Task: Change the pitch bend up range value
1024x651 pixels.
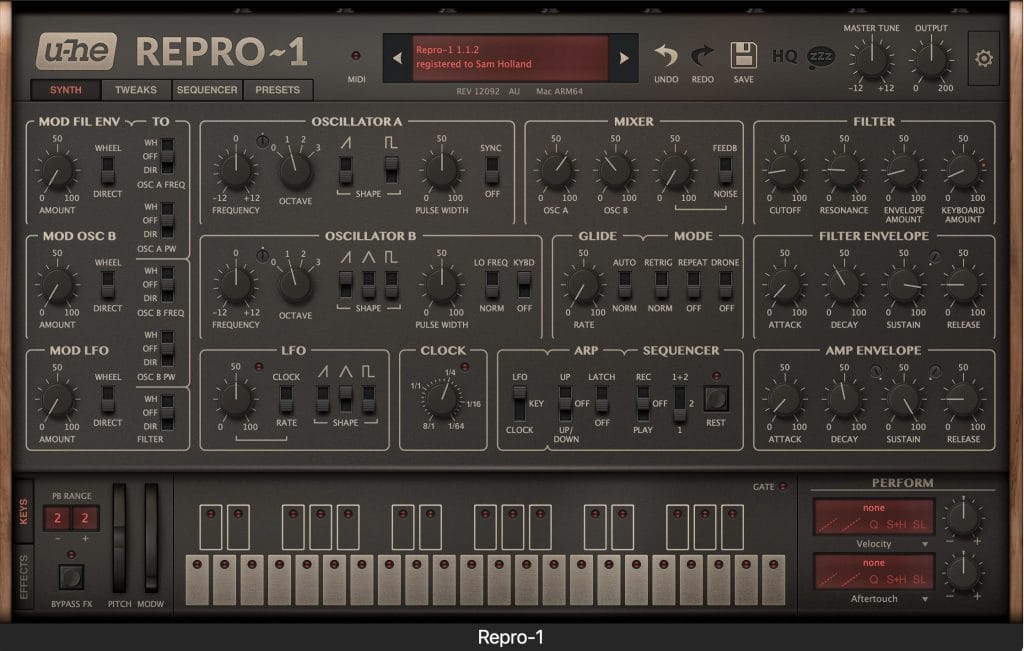Action: [x=85, y=518]
